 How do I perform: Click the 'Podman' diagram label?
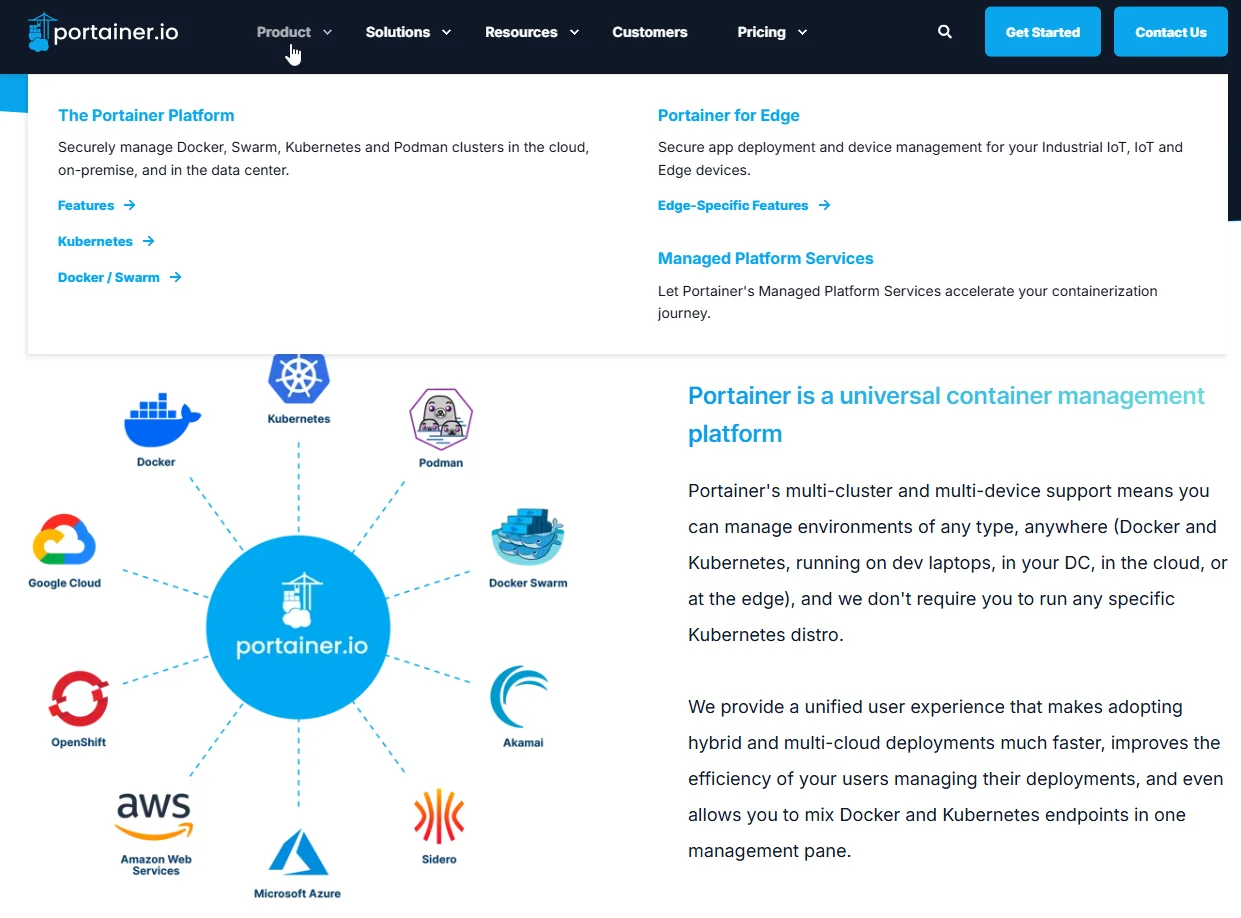tap(441, 463)
